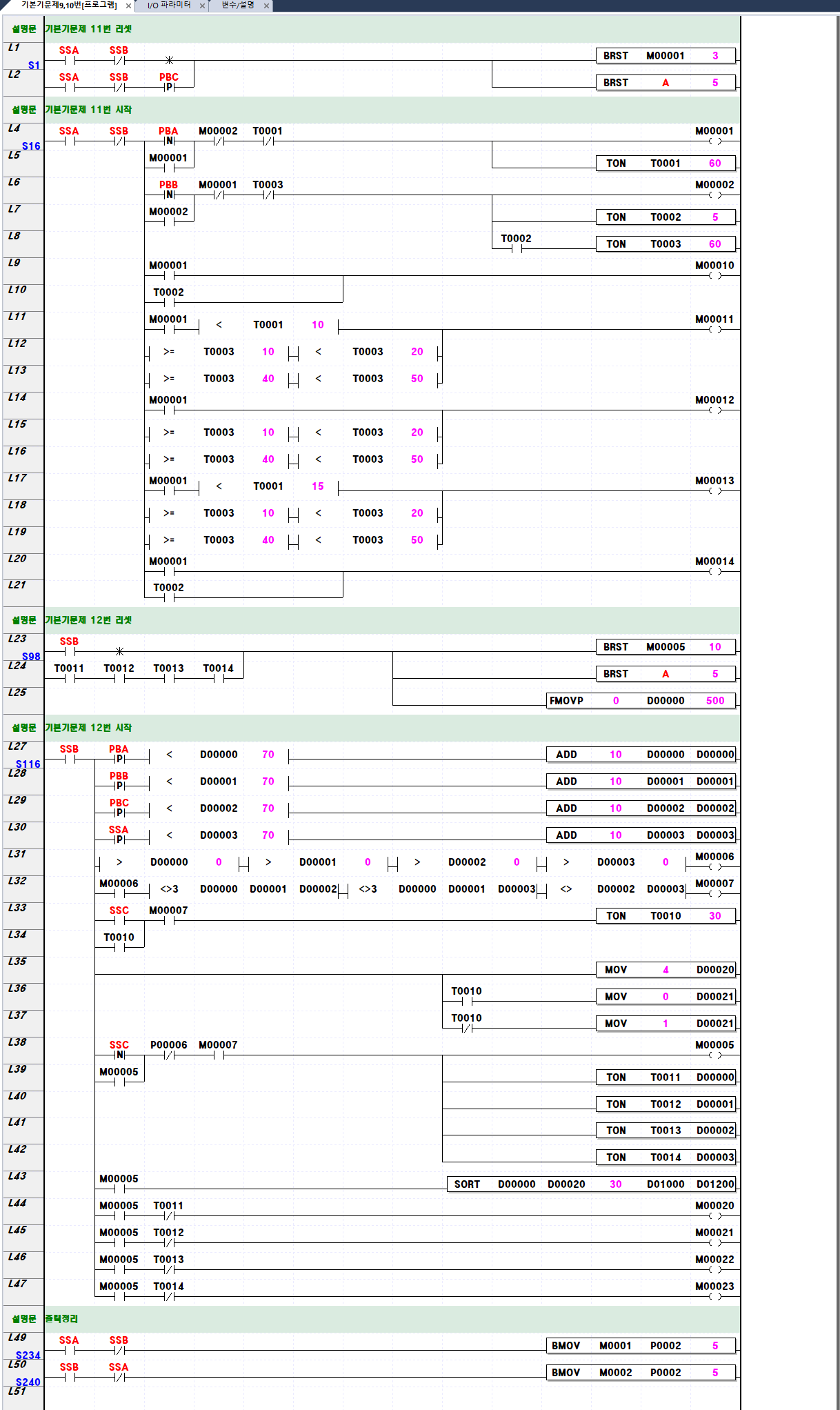Select the inverter symbol on line L1
The image size is (840, 1410).
[169, 61]
